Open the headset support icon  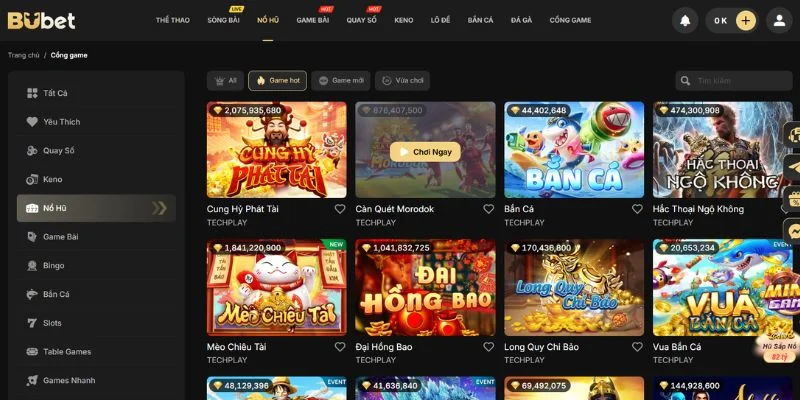(793, 135)
